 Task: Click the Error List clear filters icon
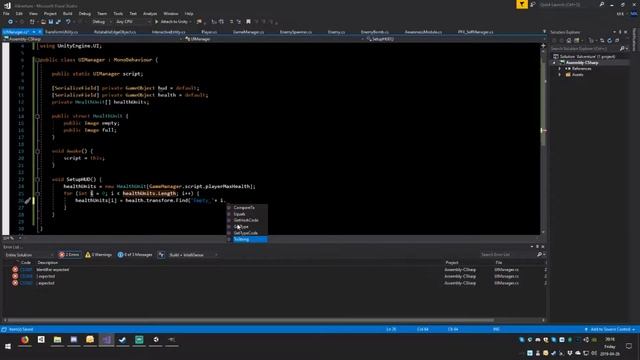(x=161, y=255)
